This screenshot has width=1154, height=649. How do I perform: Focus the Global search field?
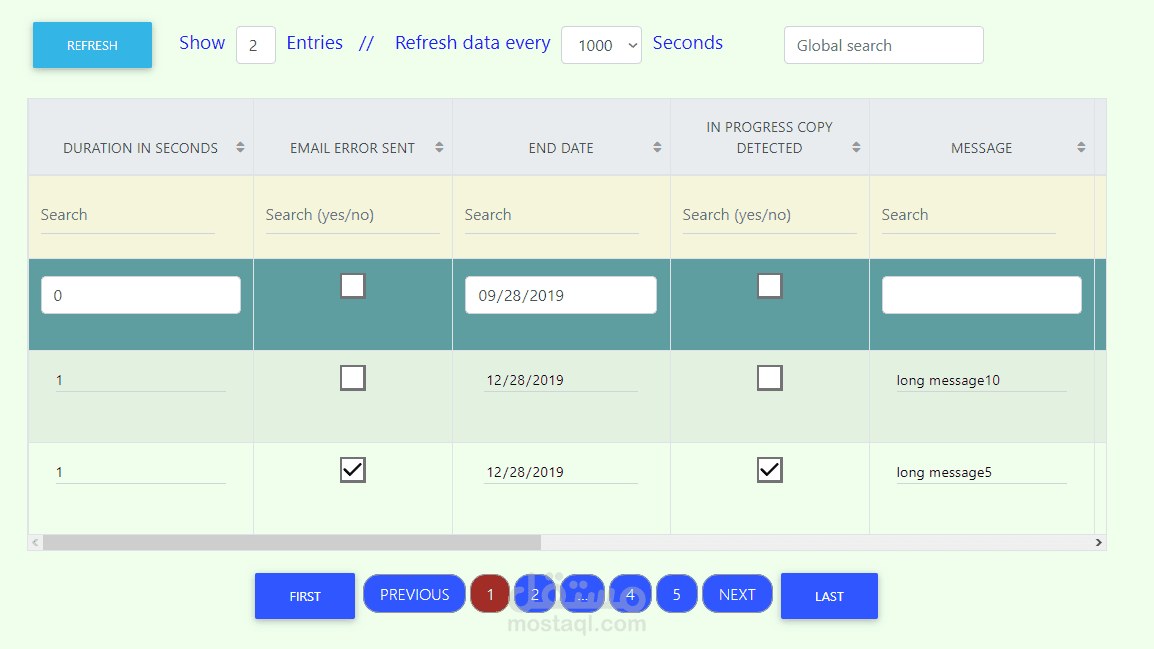(x=883, y=45)
